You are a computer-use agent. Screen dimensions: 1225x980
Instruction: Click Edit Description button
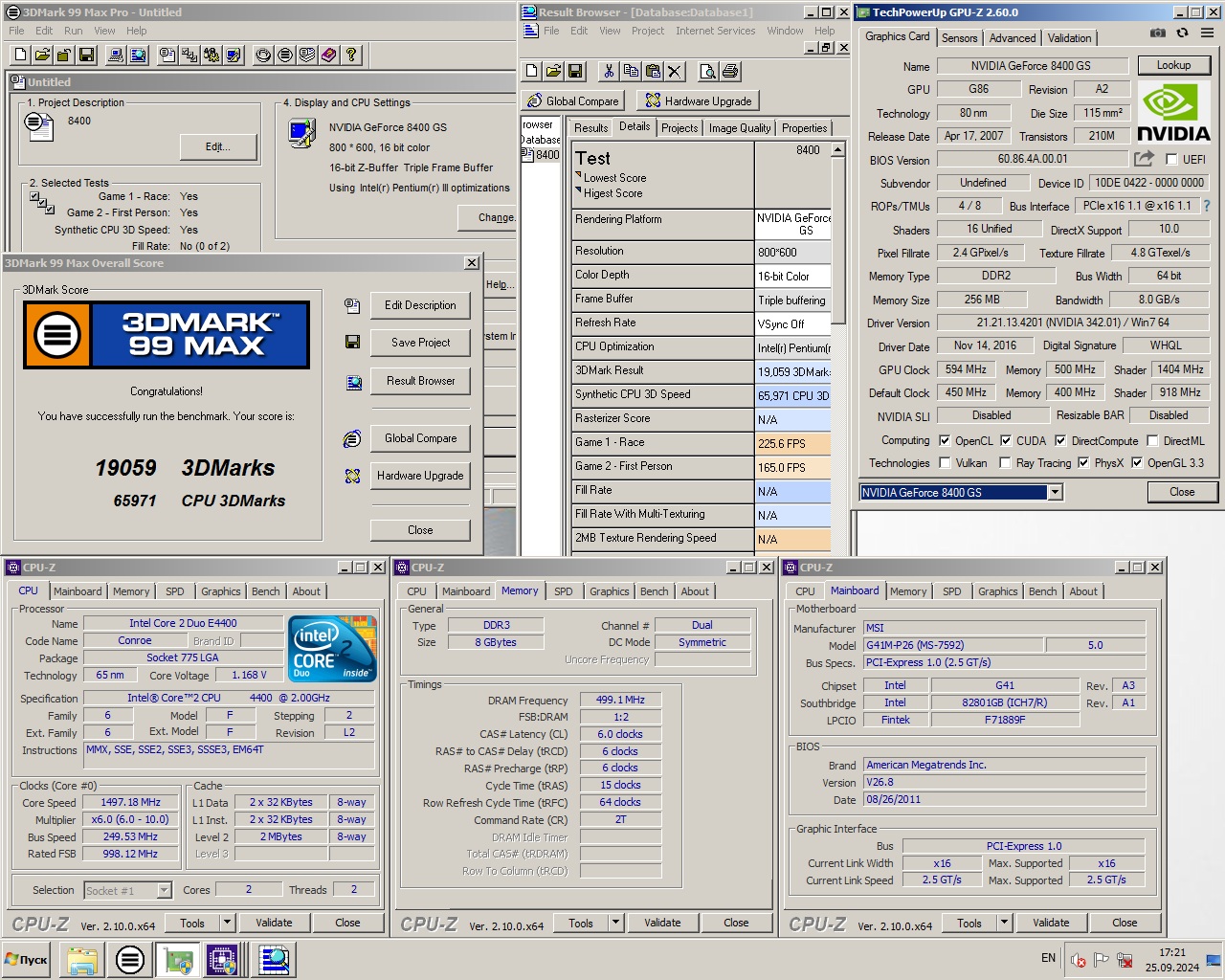[420, 305]
